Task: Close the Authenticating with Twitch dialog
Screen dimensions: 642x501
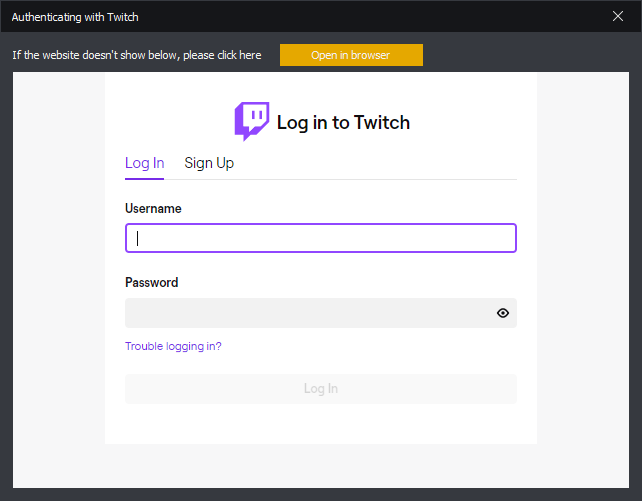Action: pyautogui.click(x=617, y=16)
